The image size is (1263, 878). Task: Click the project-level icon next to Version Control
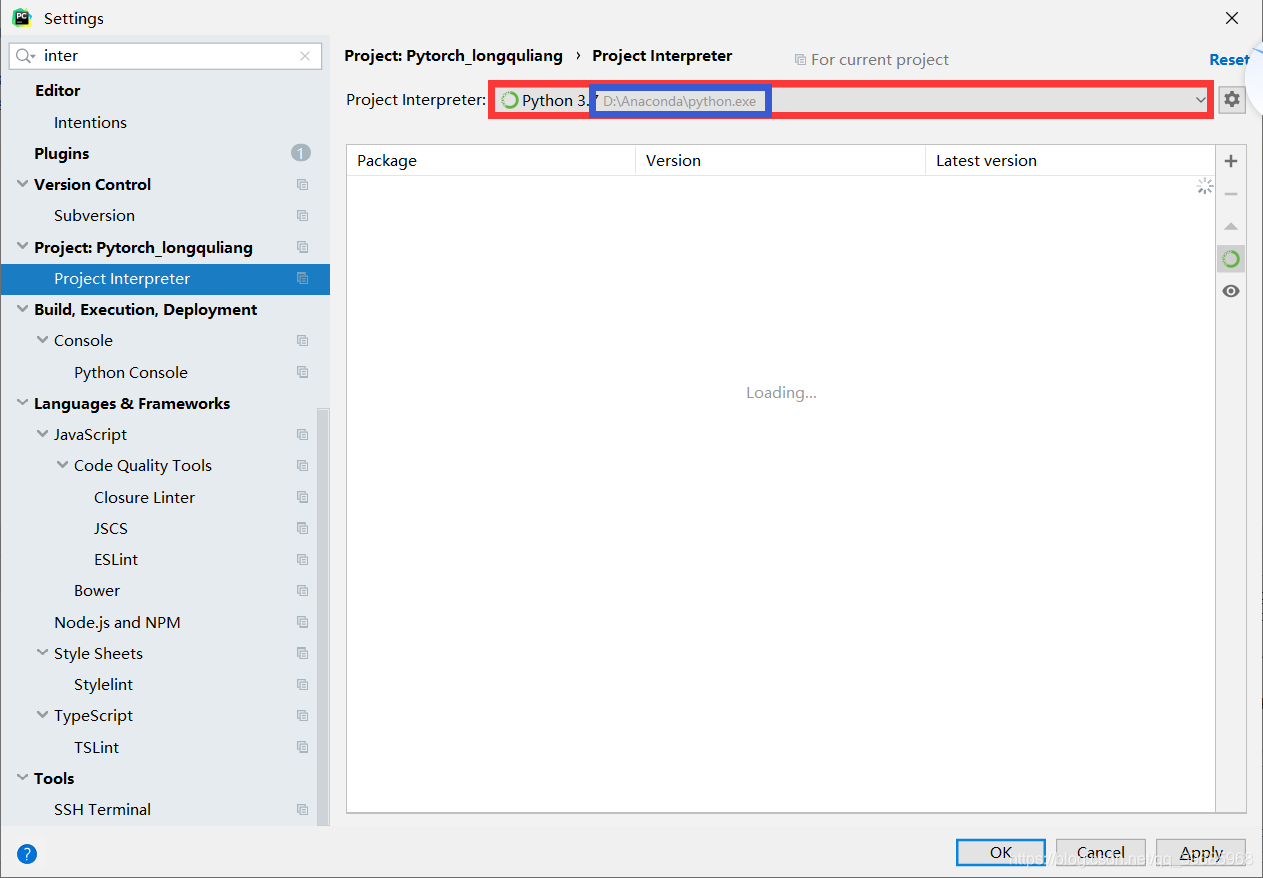point(302,185)
